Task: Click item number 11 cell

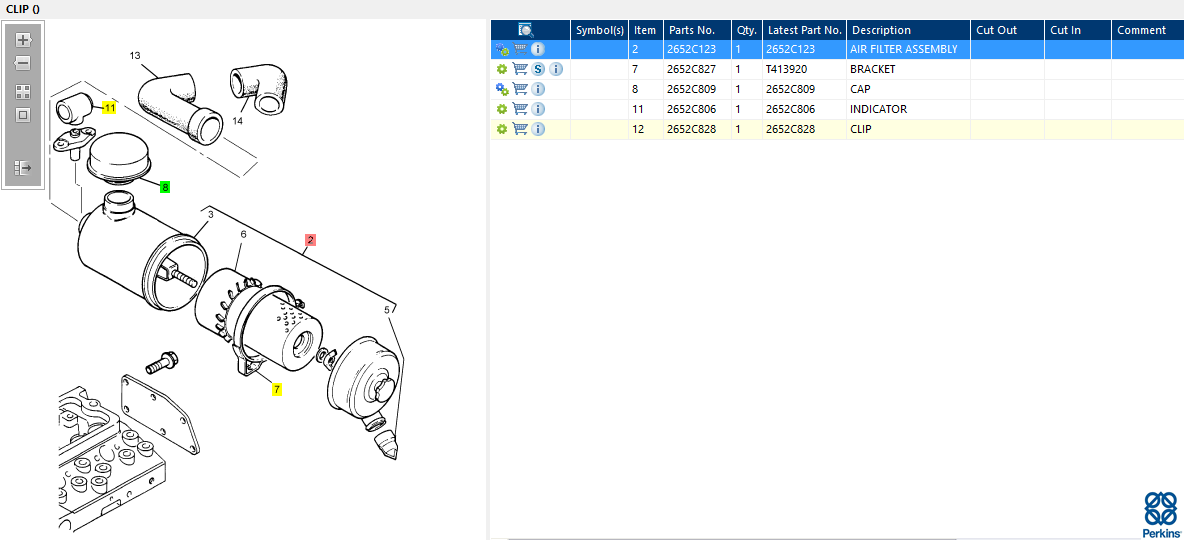Action: [646, 109]
